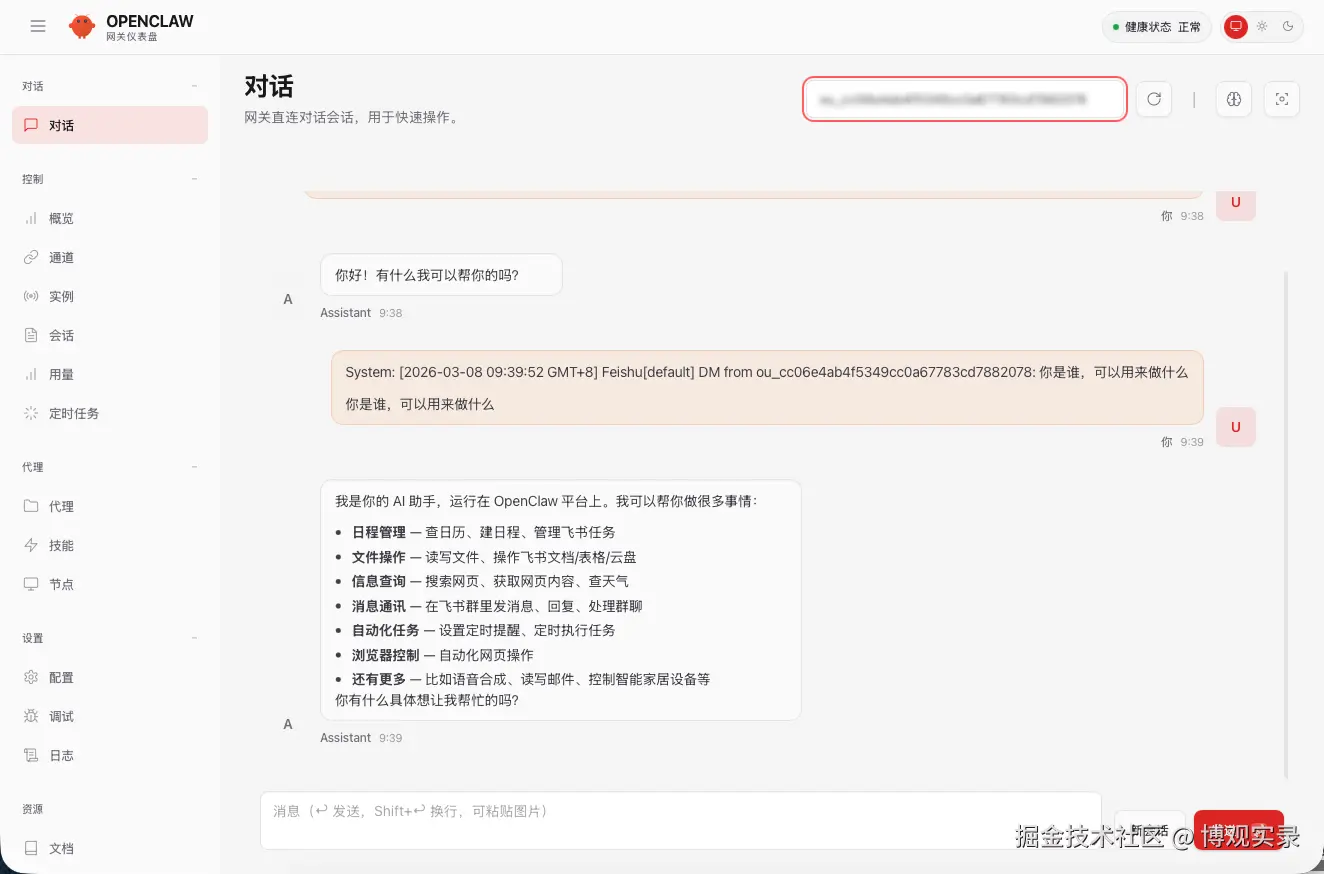
Task: Click the U avatar beside 9:39 message
Action: (x=1235, y=427)
